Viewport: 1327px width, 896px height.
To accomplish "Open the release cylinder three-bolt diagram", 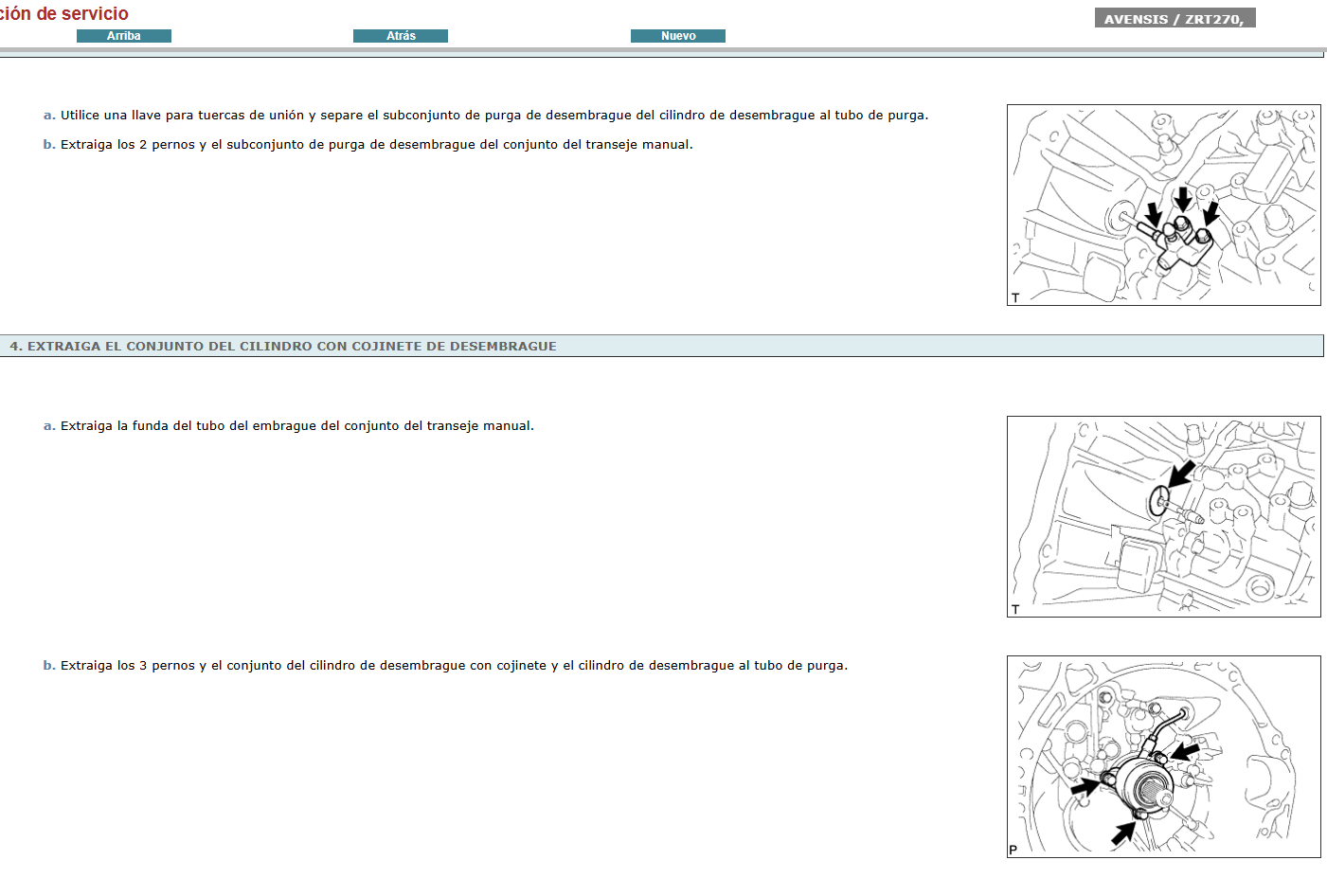I will (1163, 757).
